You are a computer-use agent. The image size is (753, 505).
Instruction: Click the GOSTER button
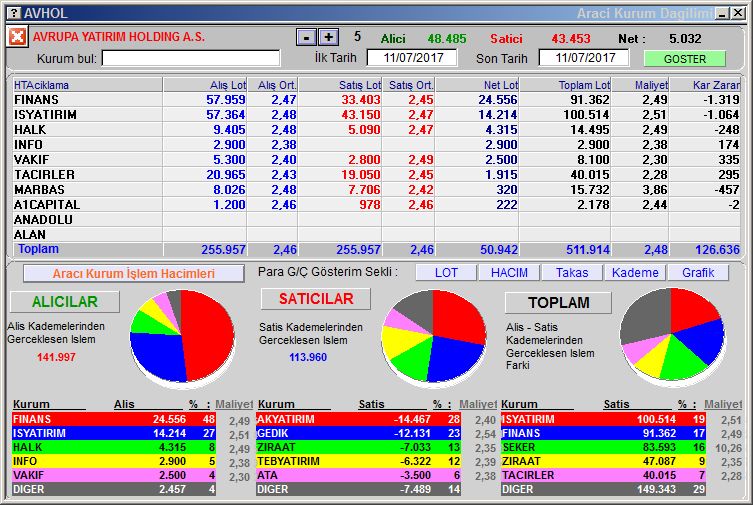pyautogui.click(x=684, y=59)
